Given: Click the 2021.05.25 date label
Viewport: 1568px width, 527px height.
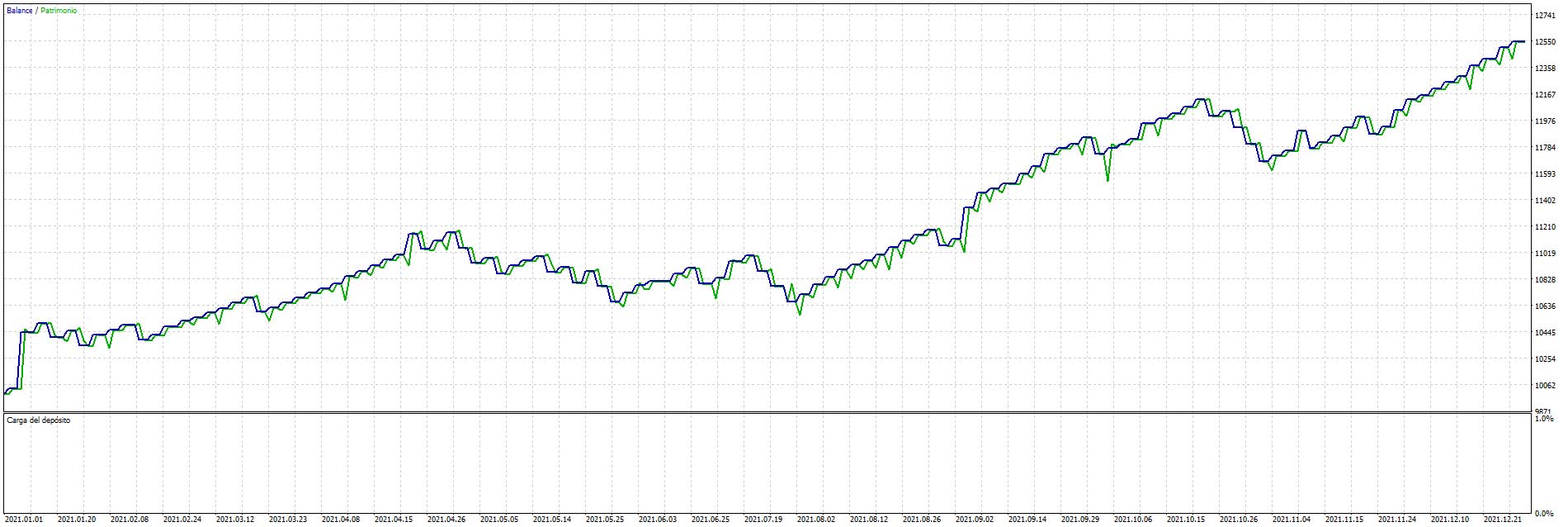Looking at the screenshot, I should tap(606, 520).
